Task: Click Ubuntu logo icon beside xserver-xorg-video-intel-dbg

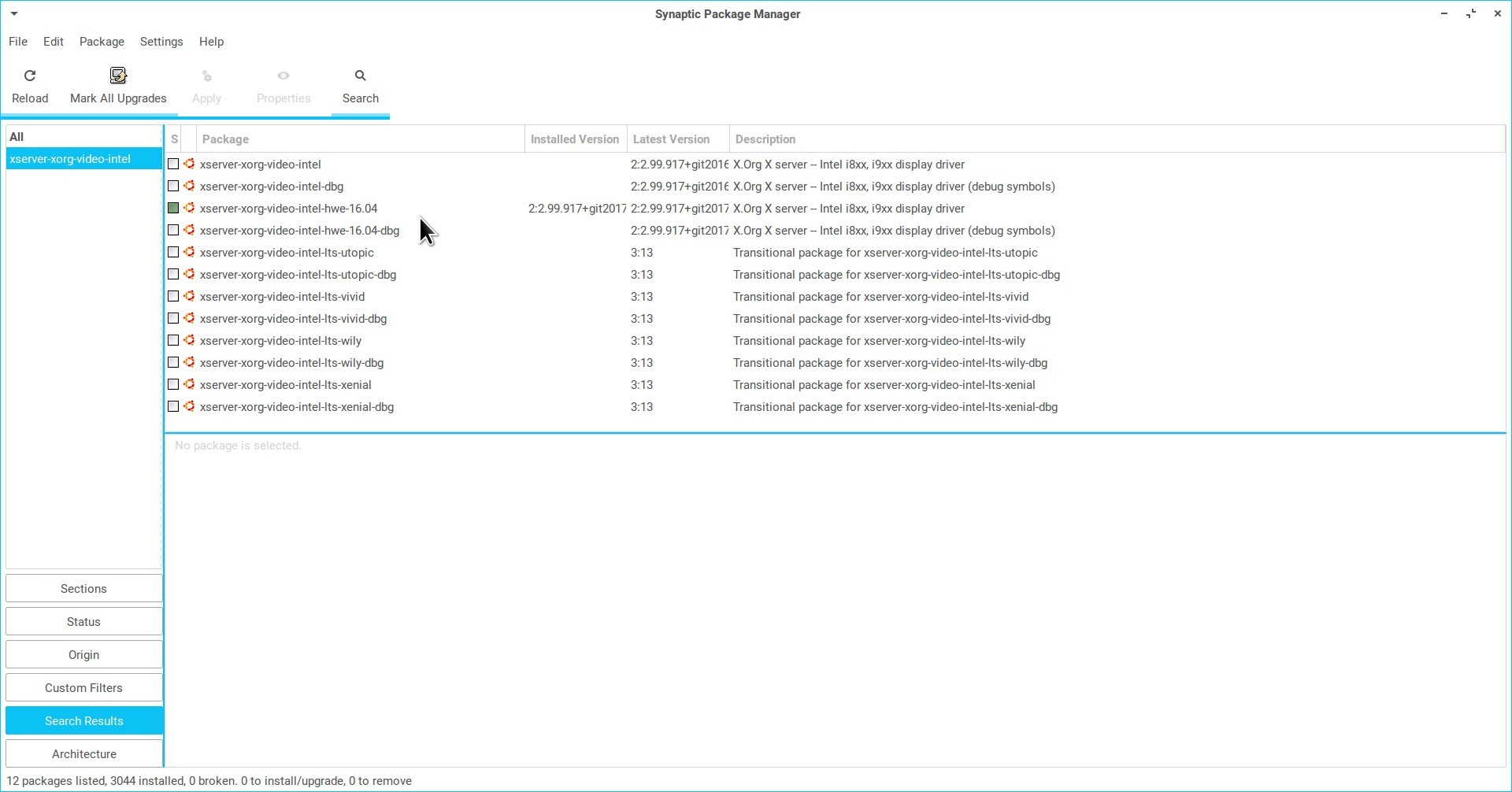Action: point(189,187)
